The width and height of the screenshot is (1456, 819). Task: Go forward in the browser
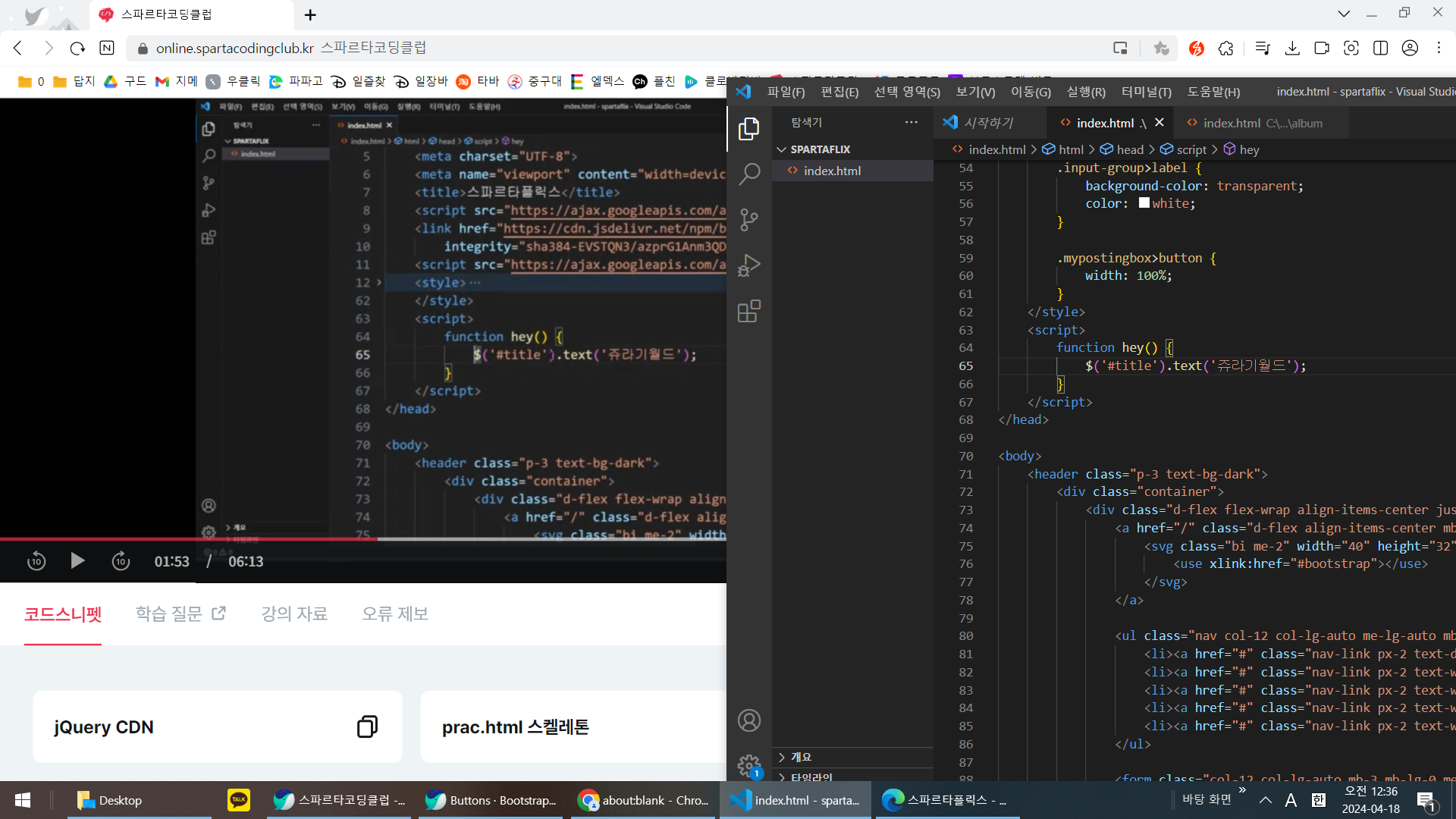click(x=48, y=49)
